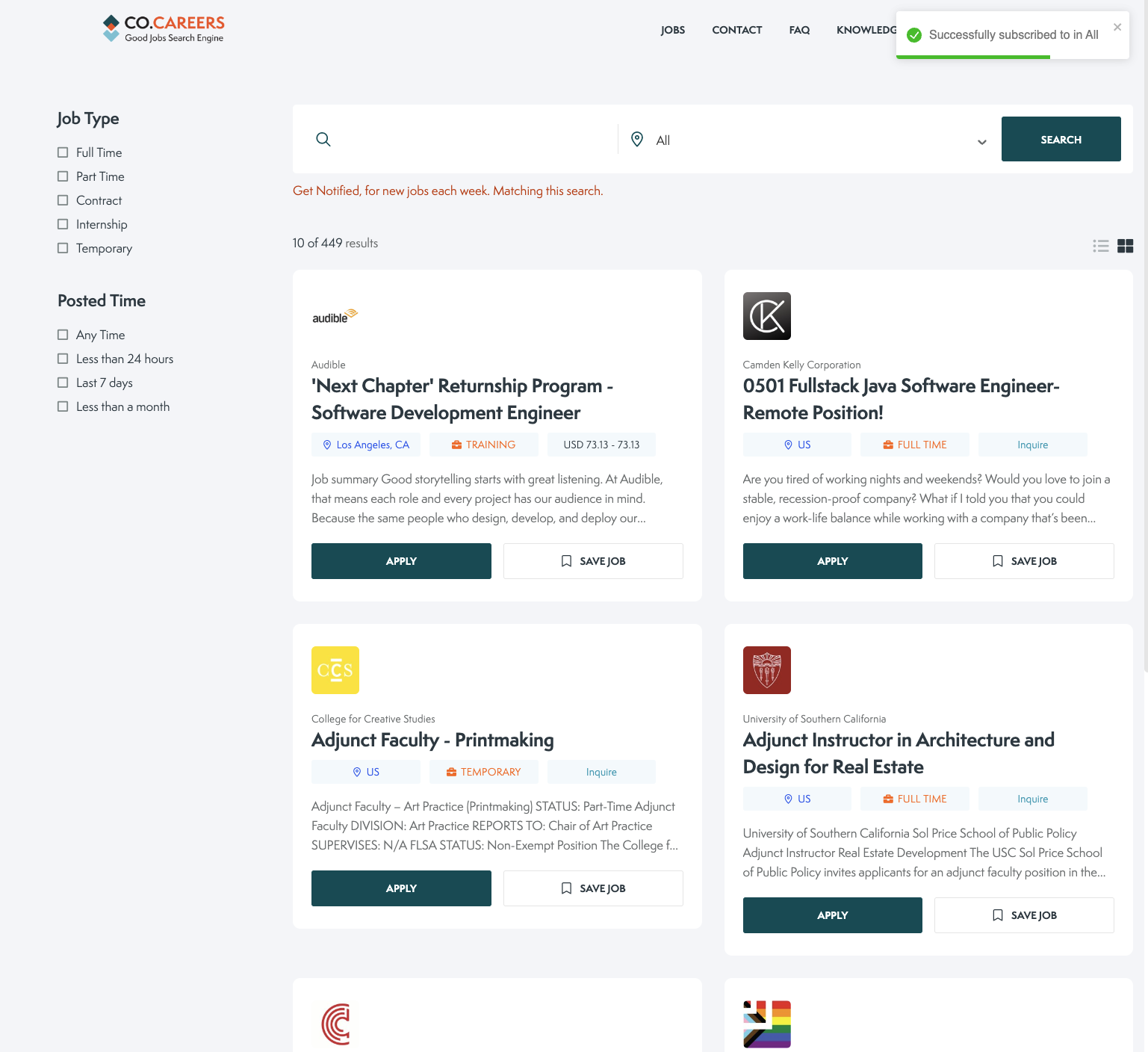Click the Camden Kelly Corporation company name
The height and width of the screenshot is (1052, 1148).
(x=801, y=365)
